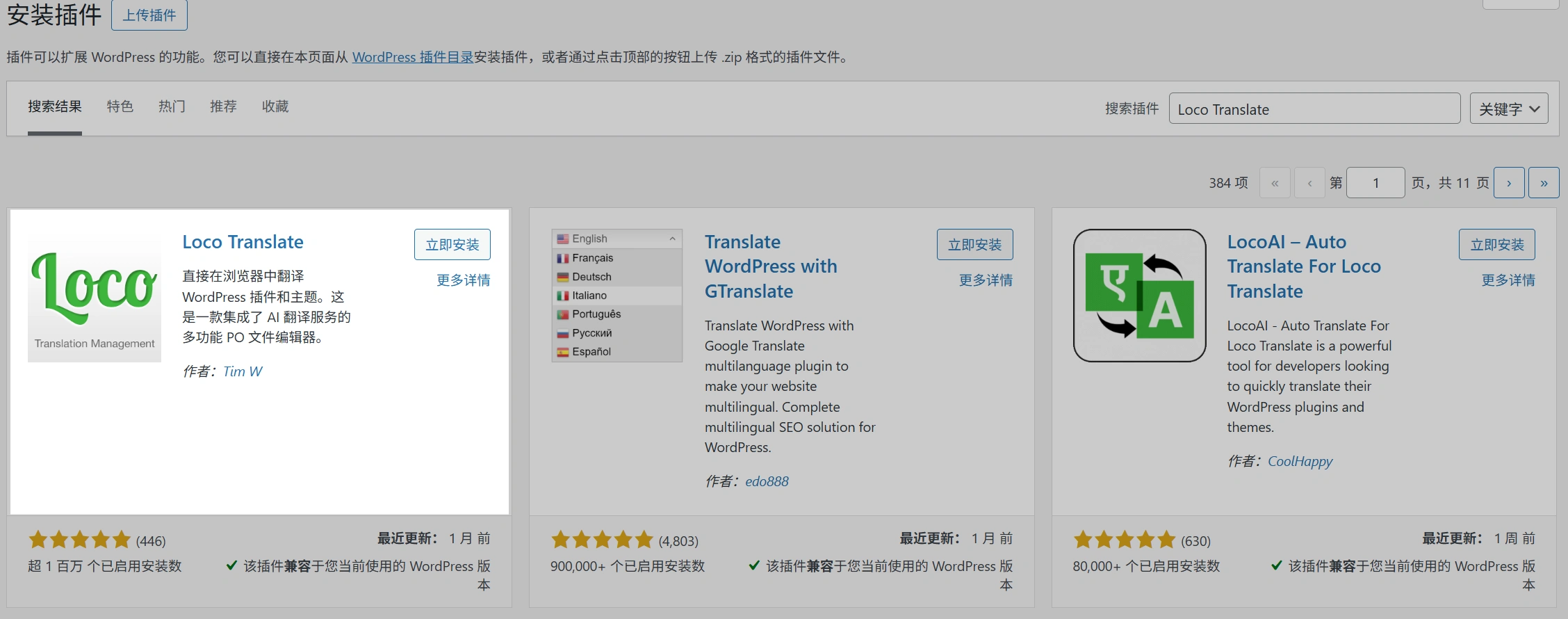Viewport: 1568px width, 619px height.
Task: Switch to the 搜索结果 tab
Action: coord(55,106)
